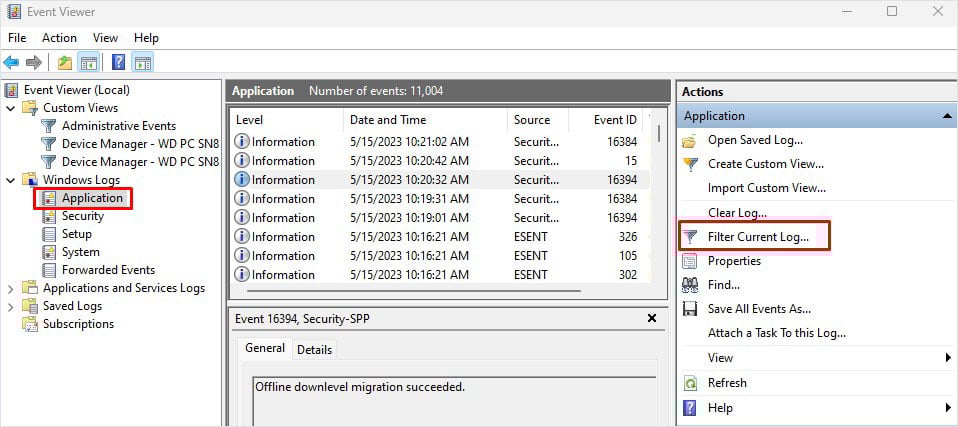958x427 pixels.
Task: Open the Action menu
Action: point(59,37)
